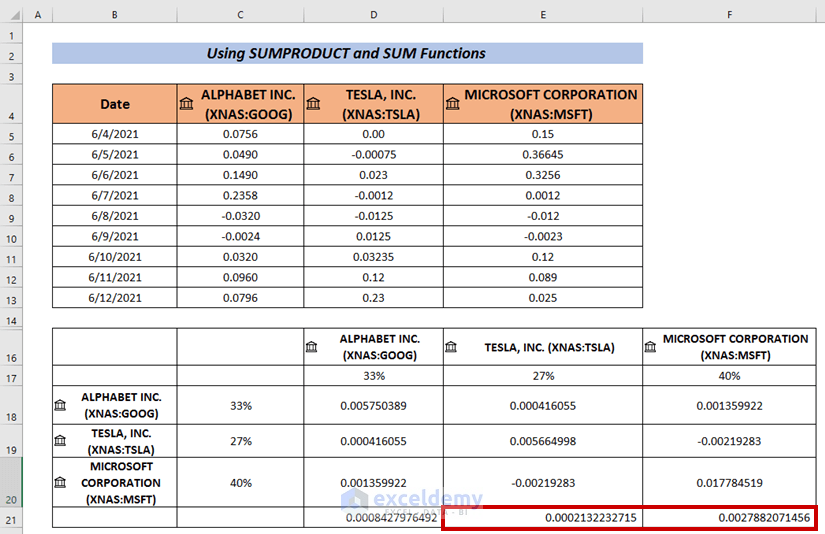Select the date 6/4/2021 cell
The height and width of the screenshot is (534, 825).
pos(115,134)
